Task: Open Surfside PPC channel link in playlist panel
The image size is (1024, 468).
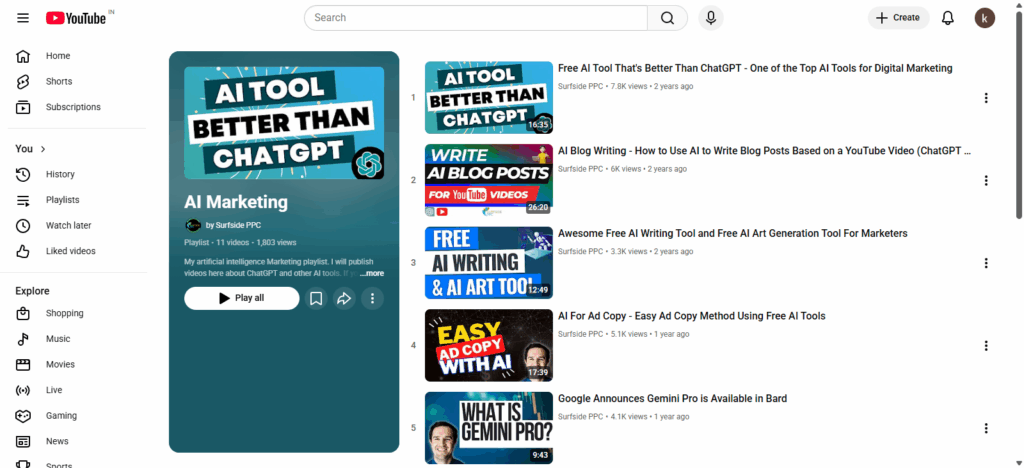Action: click(232, 225)
